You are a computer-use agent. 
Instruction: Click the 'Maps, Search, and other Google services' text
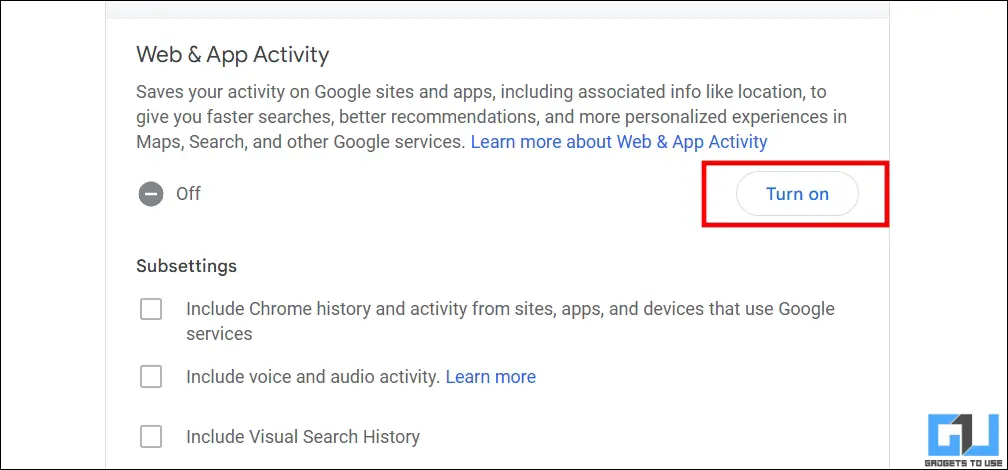coord(300,142)
